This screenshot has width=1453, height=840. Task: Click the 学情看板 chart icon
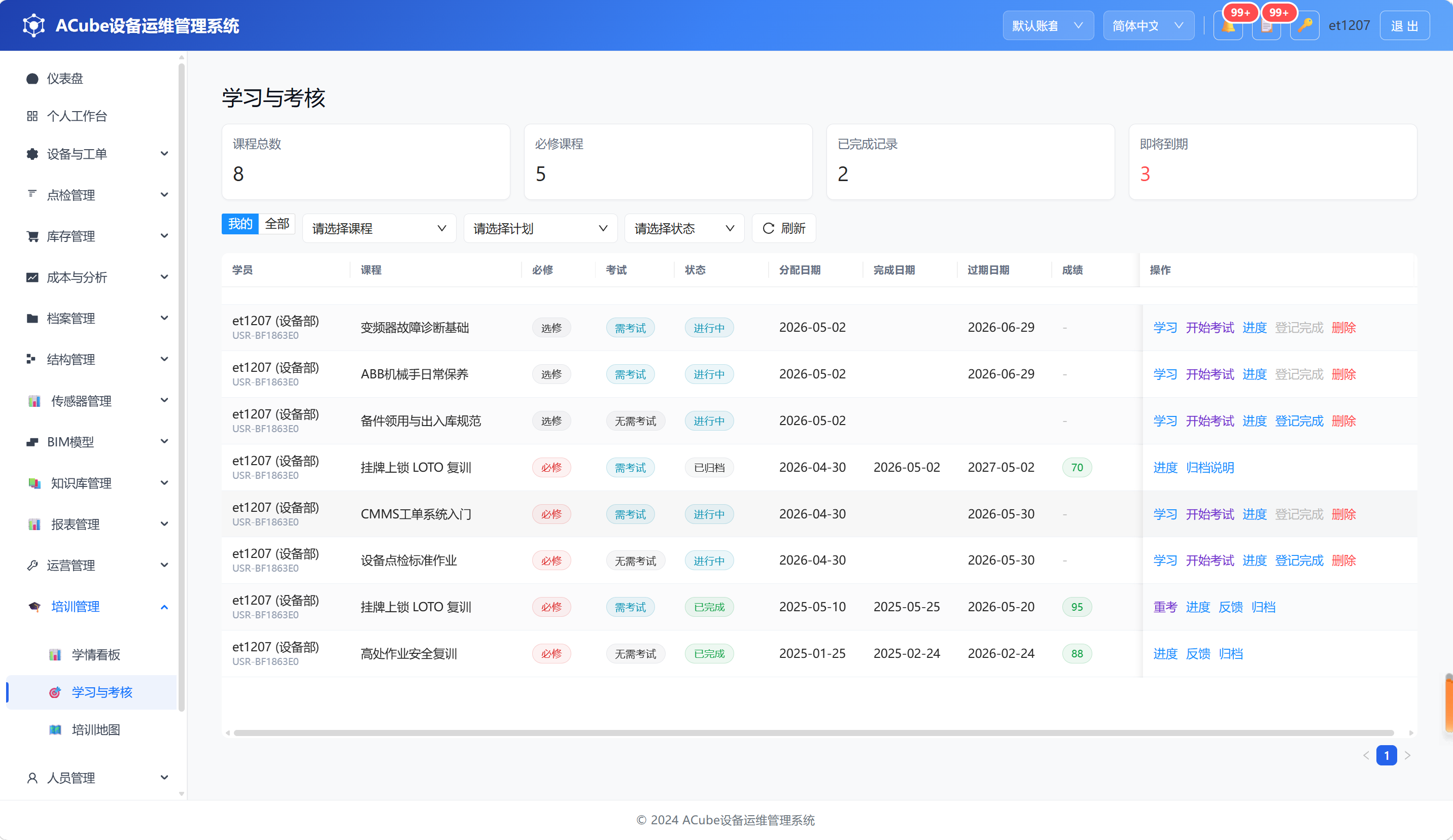(55, 655)
